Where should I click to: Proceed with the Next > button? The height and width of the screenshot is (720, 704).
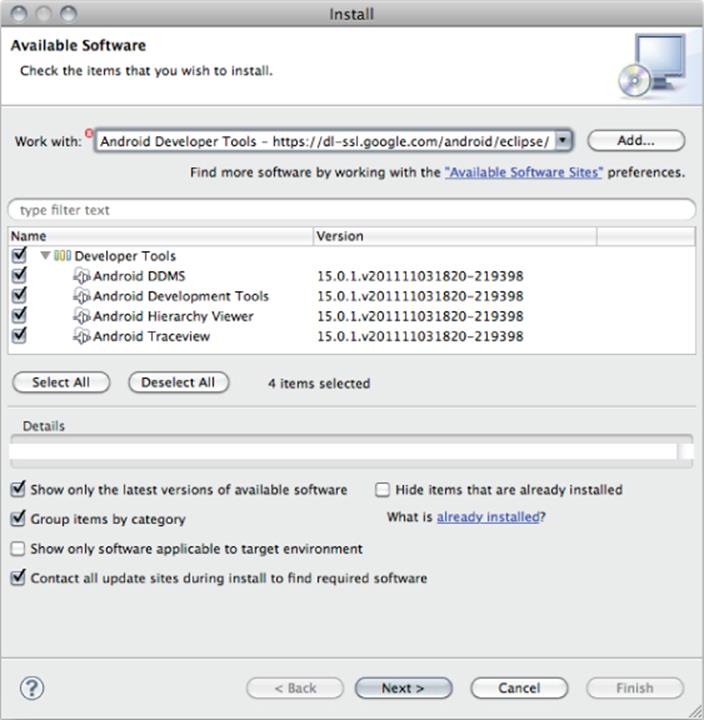(403, 688)
